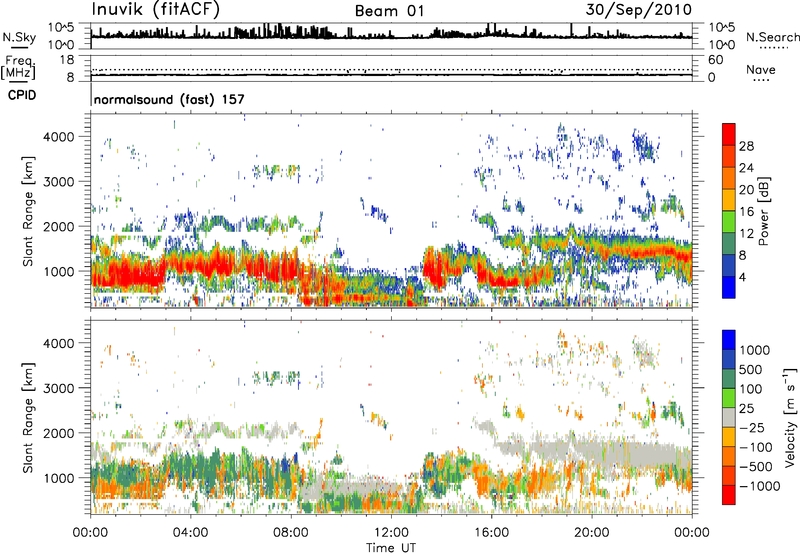800x554 pixels.
Task: Click the title "Inuvik (fitACF)"
Action: click(155, 10)
